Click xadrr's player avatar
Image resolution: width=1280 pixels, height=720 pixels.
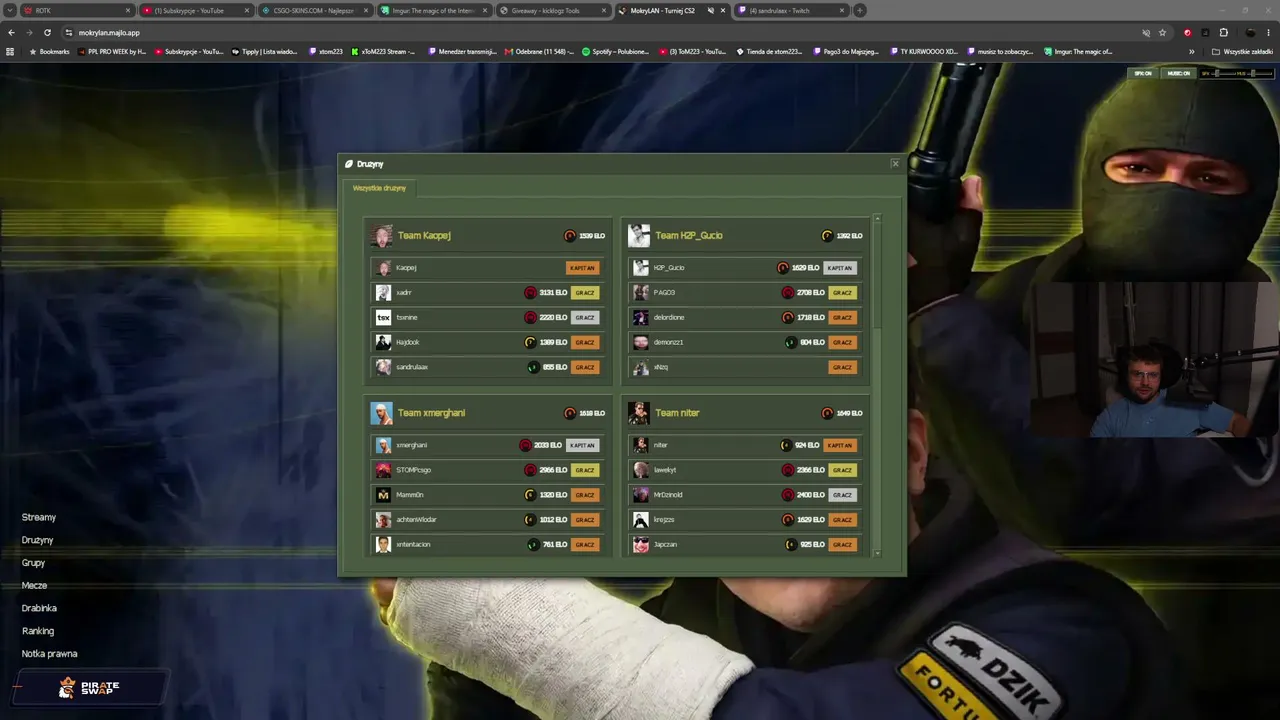point(383,293)
